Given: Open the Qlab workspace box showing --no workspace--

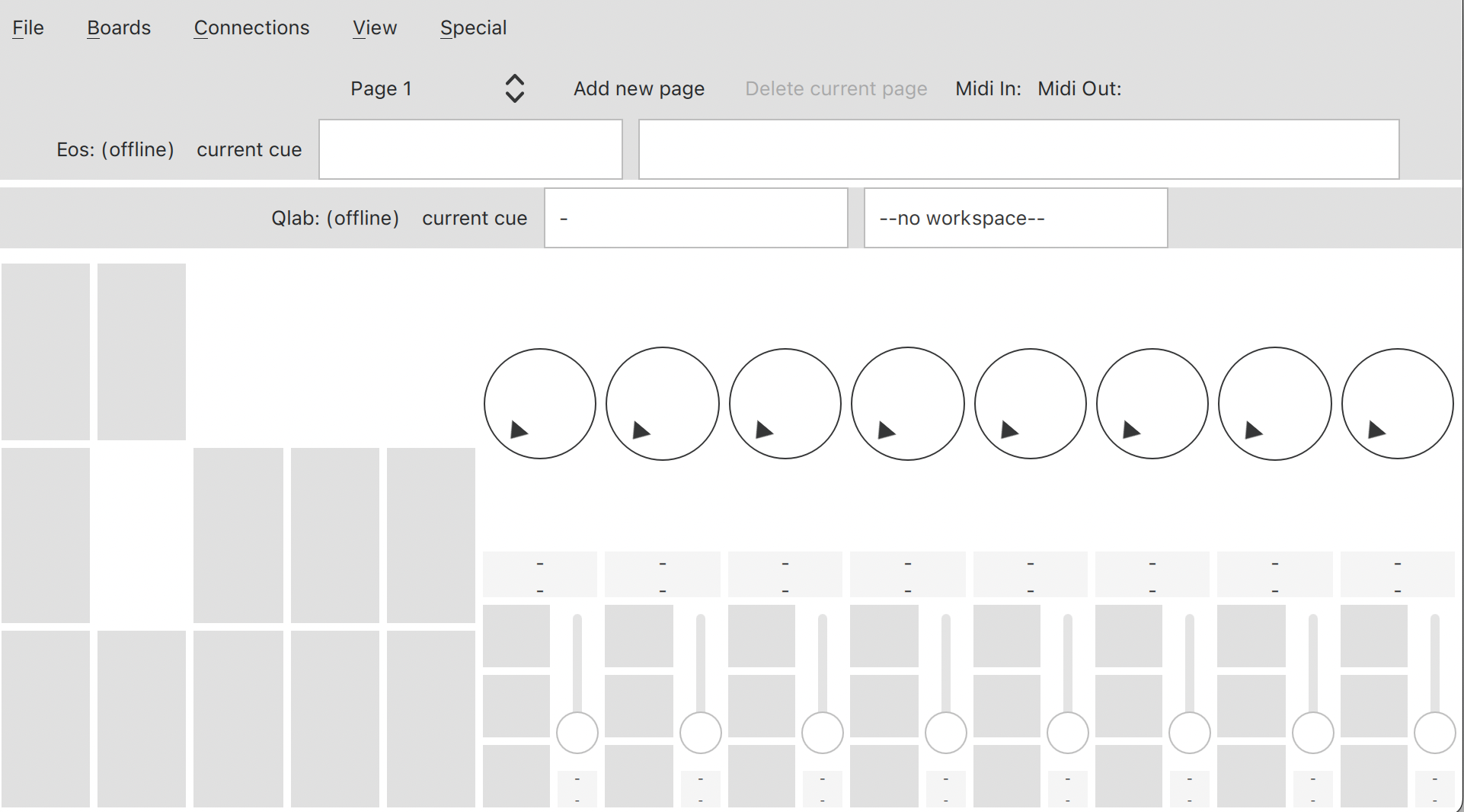Looking at the screenshot, I should point(1015,219).
